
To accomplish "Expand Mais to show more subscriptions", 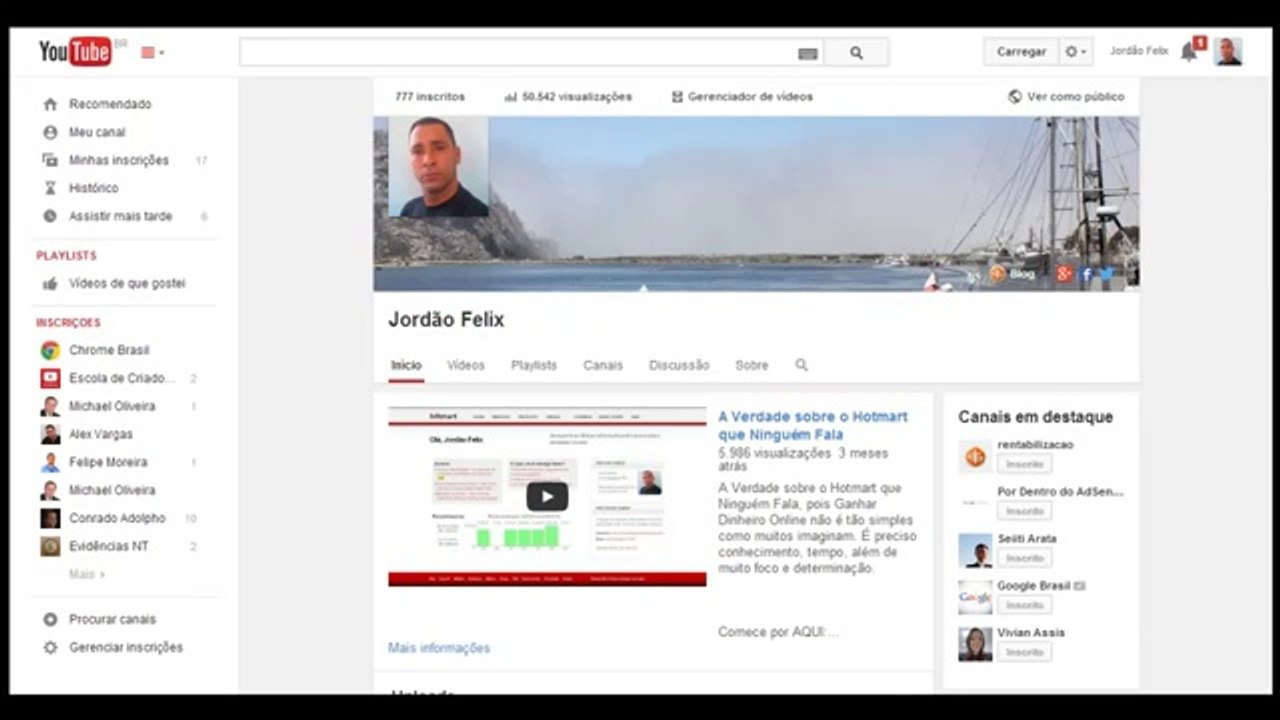I will point(87,574).
